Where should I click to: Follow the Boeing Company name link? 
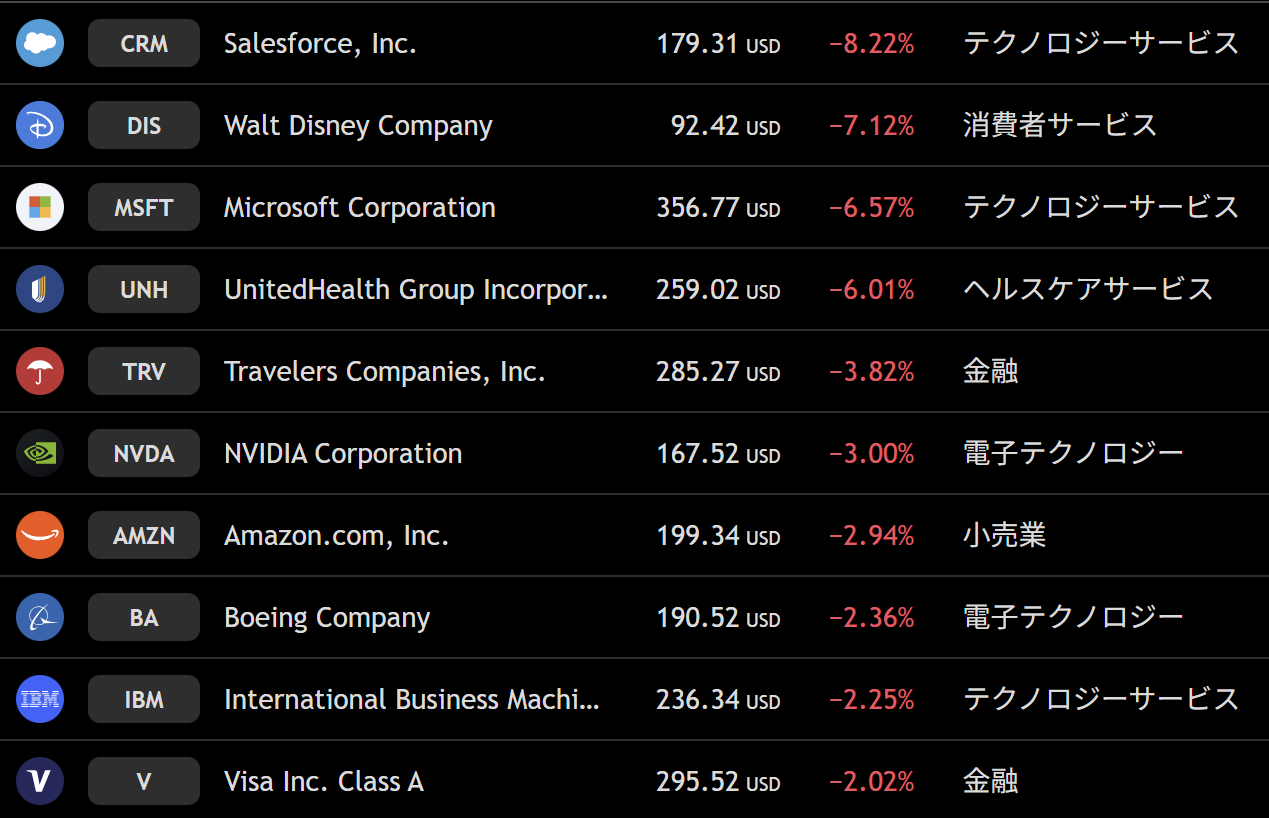[327, 618]
